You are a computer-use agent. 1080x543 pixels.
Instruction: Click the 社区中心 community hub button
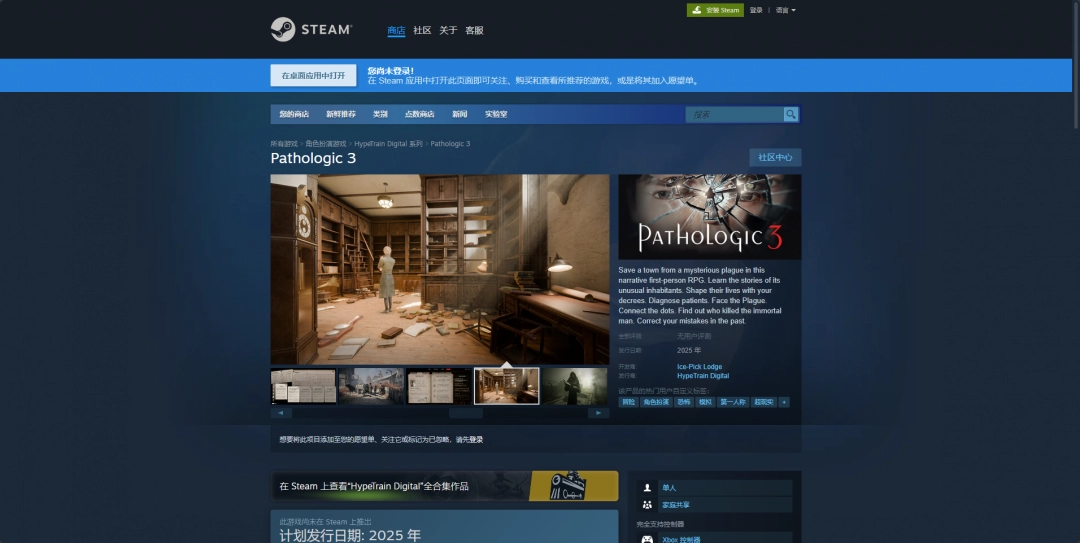[775, 157]
